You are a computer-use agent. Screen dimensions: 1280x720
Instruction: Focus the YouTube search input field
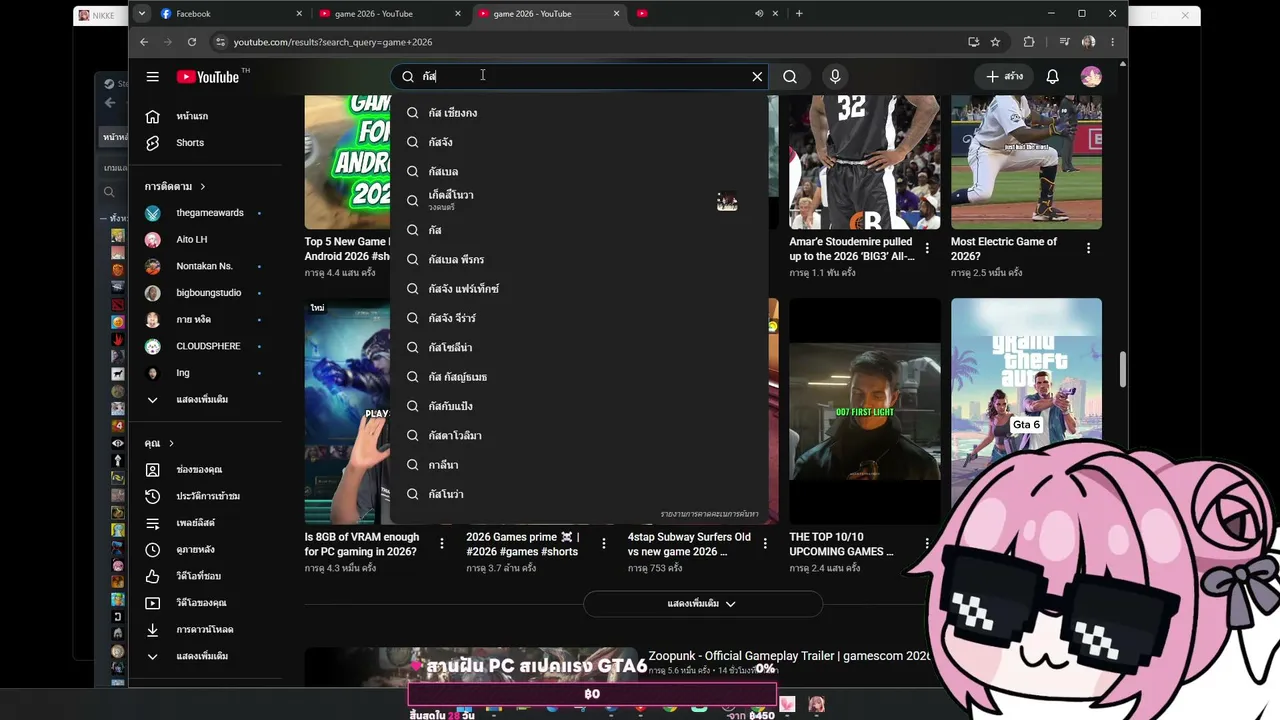[580, 77]
